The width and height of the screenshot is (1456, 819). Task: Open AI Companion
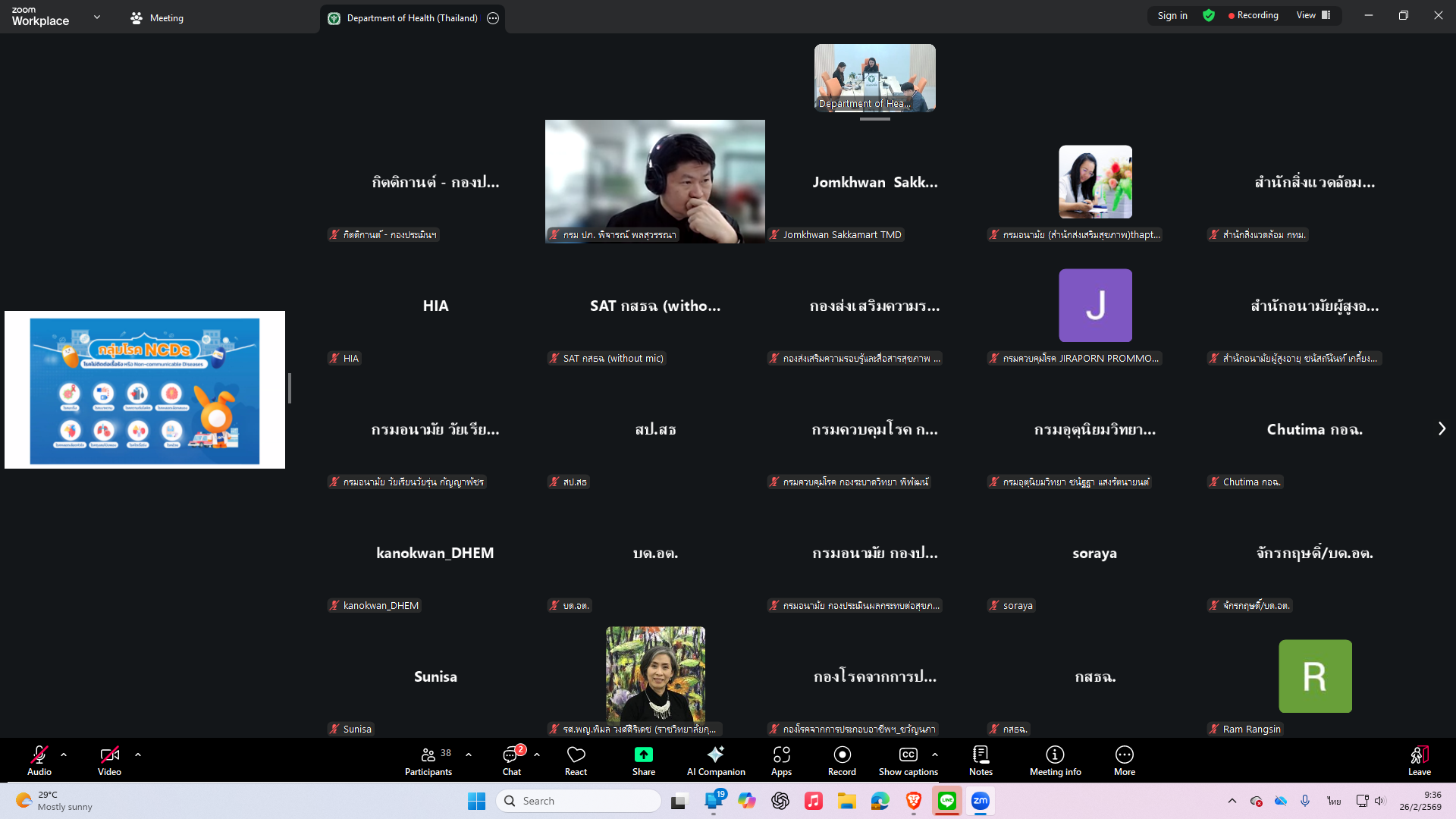pos(715,760)
